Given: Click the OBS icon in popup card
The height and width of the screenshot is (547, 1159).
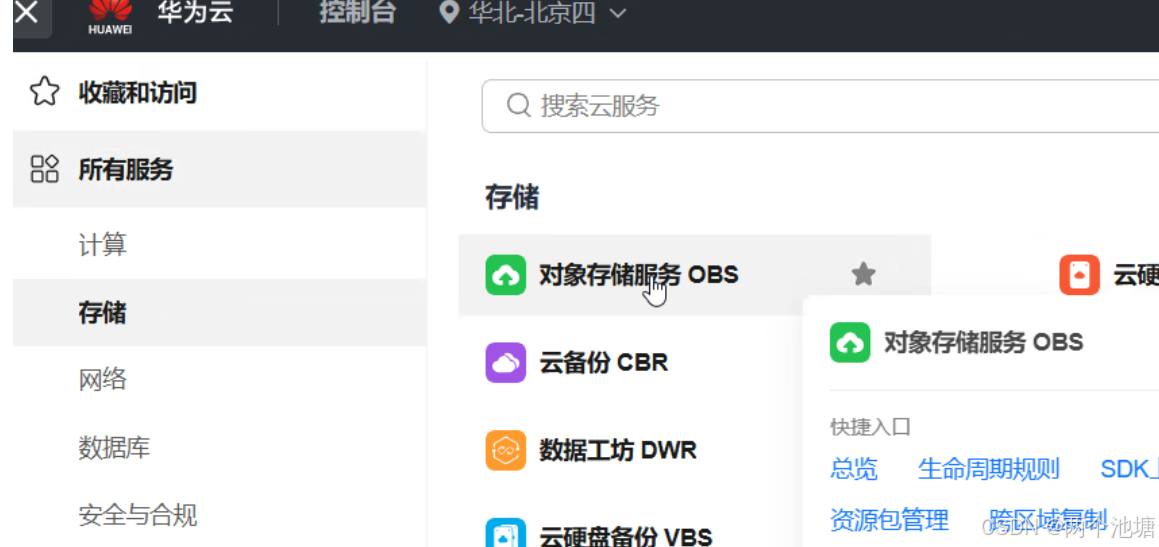Looking at the screenshot, I should [x=850, y=342].
